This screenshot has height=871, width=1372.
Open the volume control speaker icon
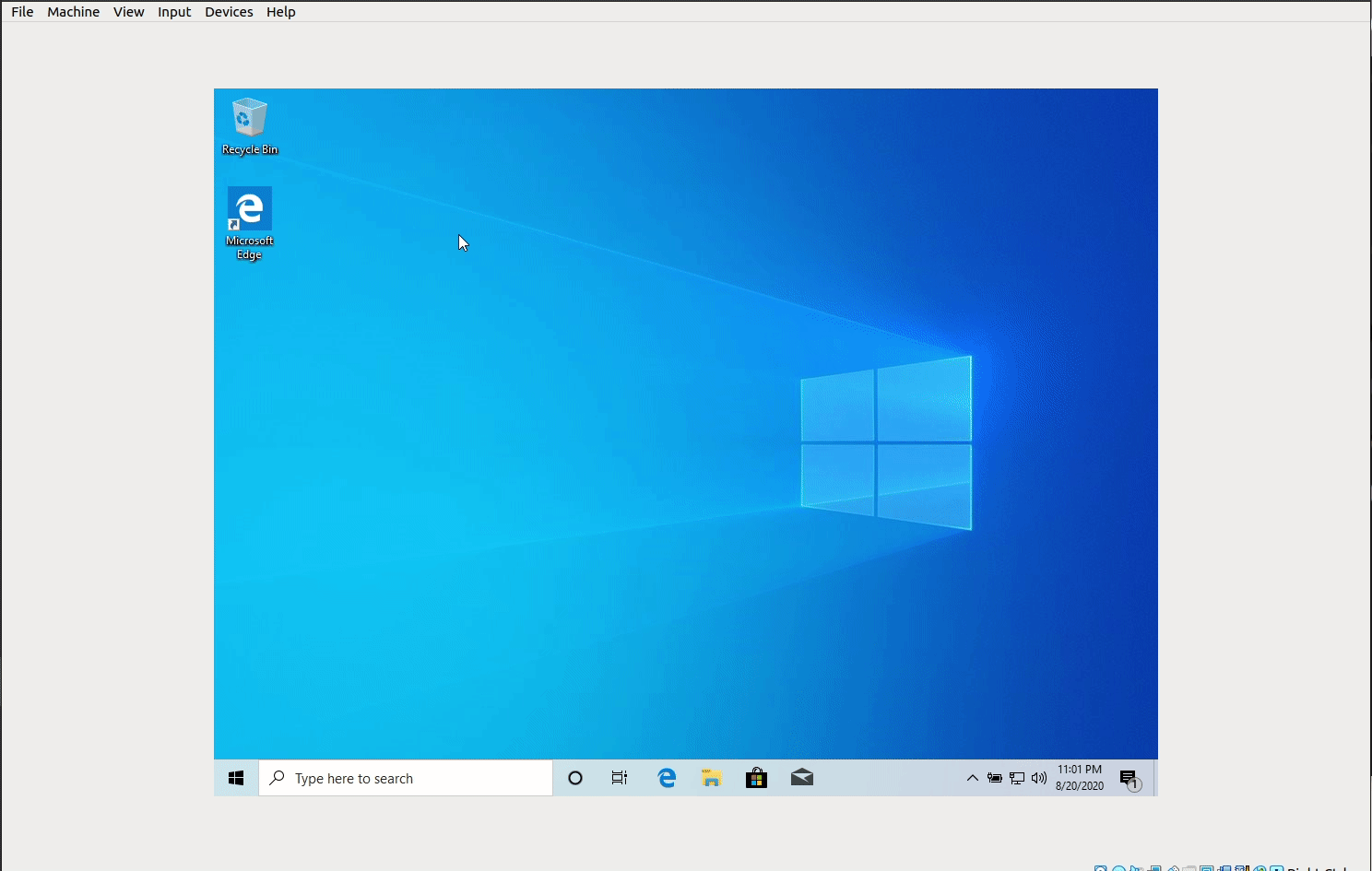(x=1039, y=778)
